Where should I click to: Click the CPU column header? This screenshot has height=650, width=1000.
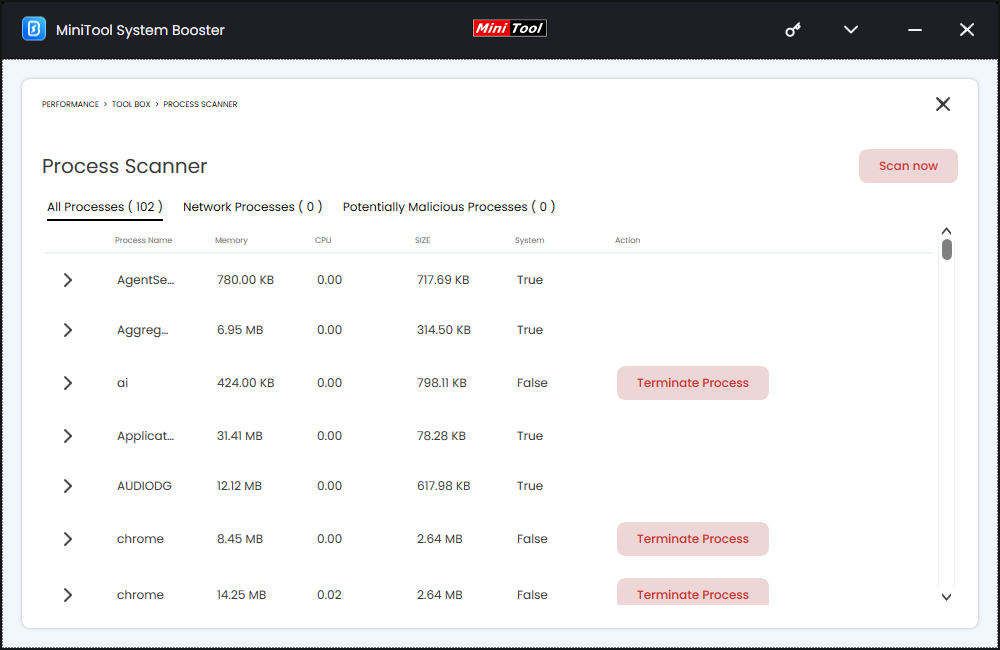323,240
